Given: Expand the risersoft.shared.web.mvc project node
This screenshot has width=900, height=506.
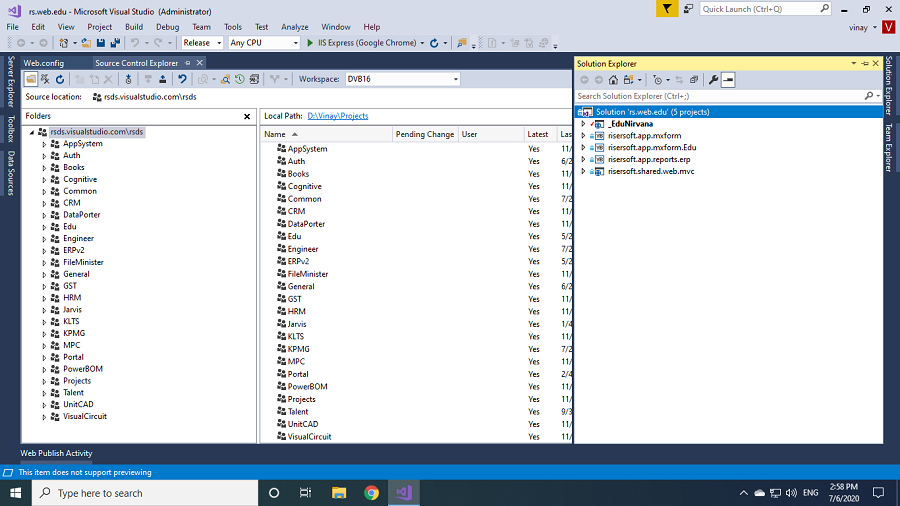Looking at the screenshot, I should pos(583,172).
